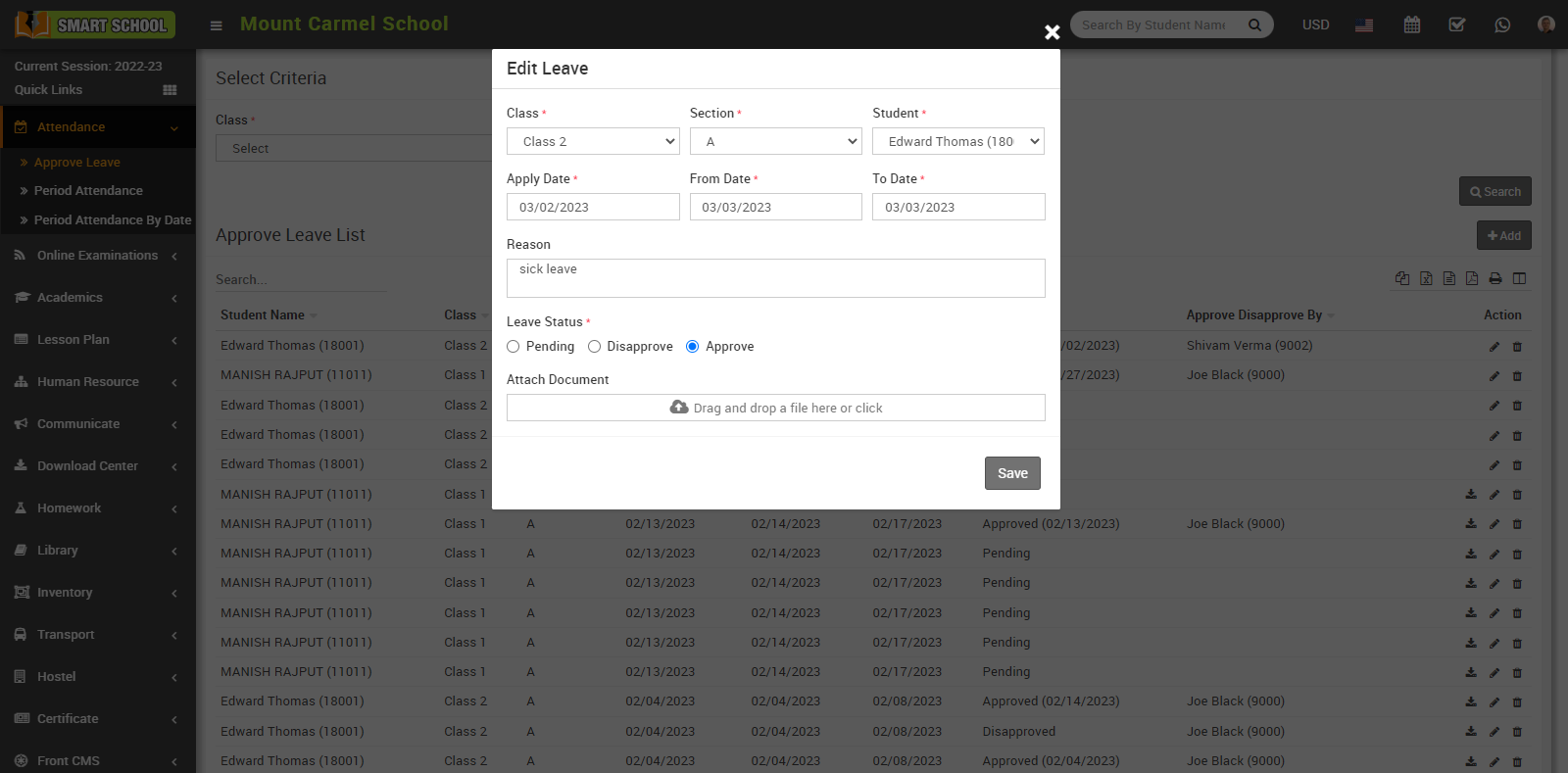Open the task checklist icon in header
Image resolution: width=1568 pixels, height=773 pixels.
1457,24
